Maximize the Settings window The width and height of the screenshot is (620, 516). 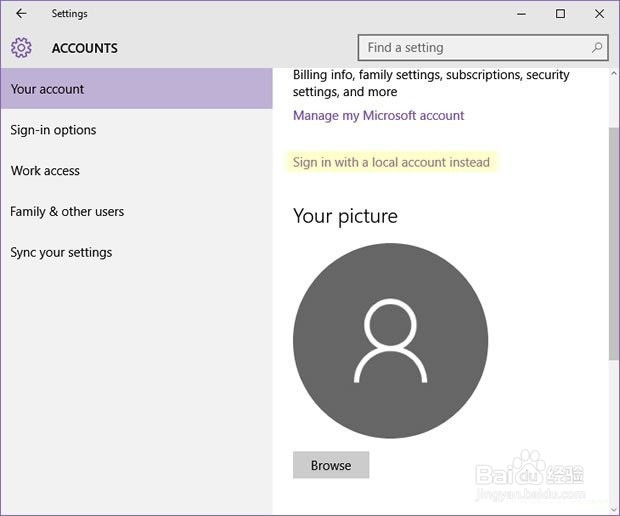click(560, 14)
